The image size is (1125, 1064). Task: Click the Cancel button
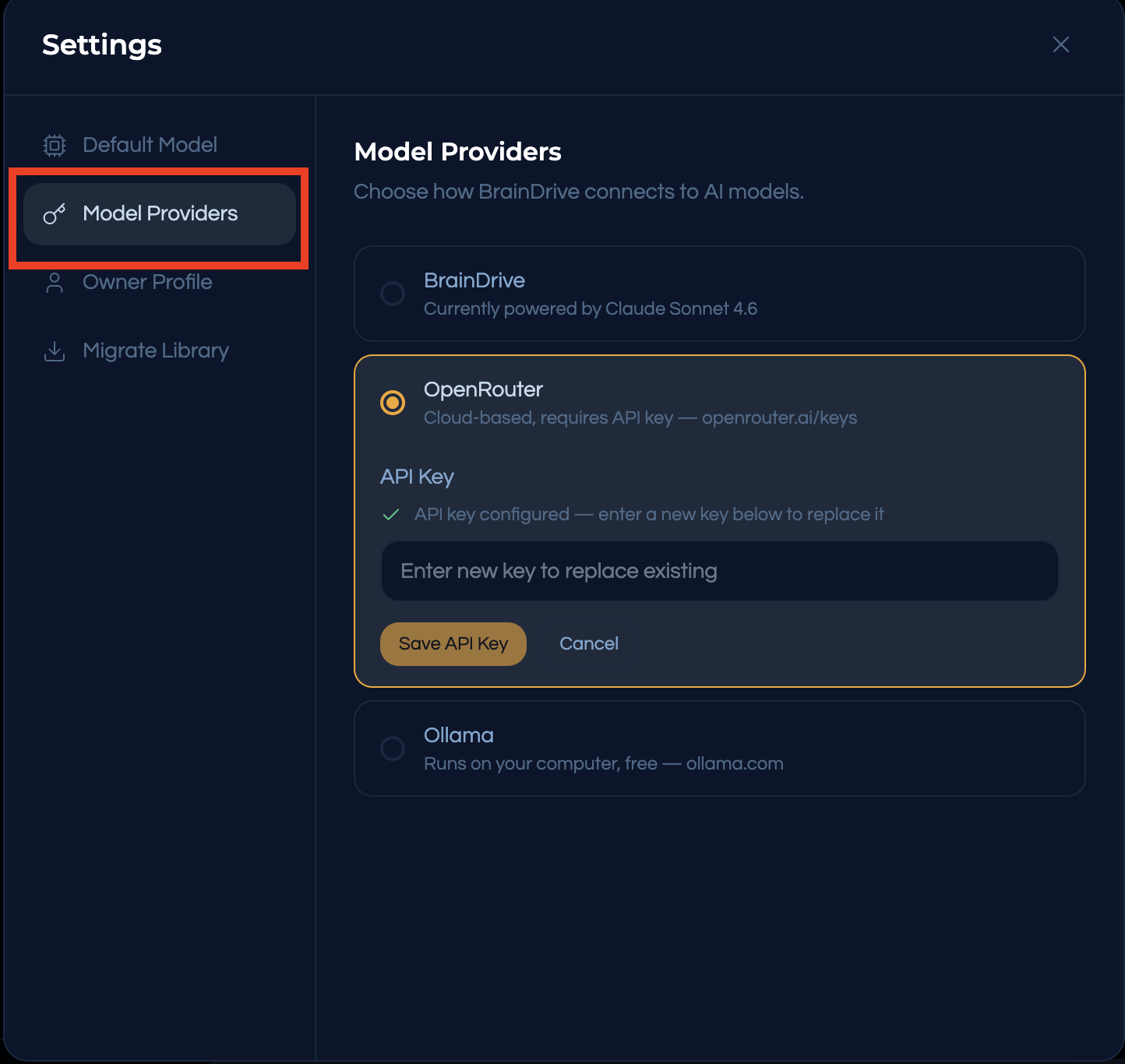[x=588, y=644]
